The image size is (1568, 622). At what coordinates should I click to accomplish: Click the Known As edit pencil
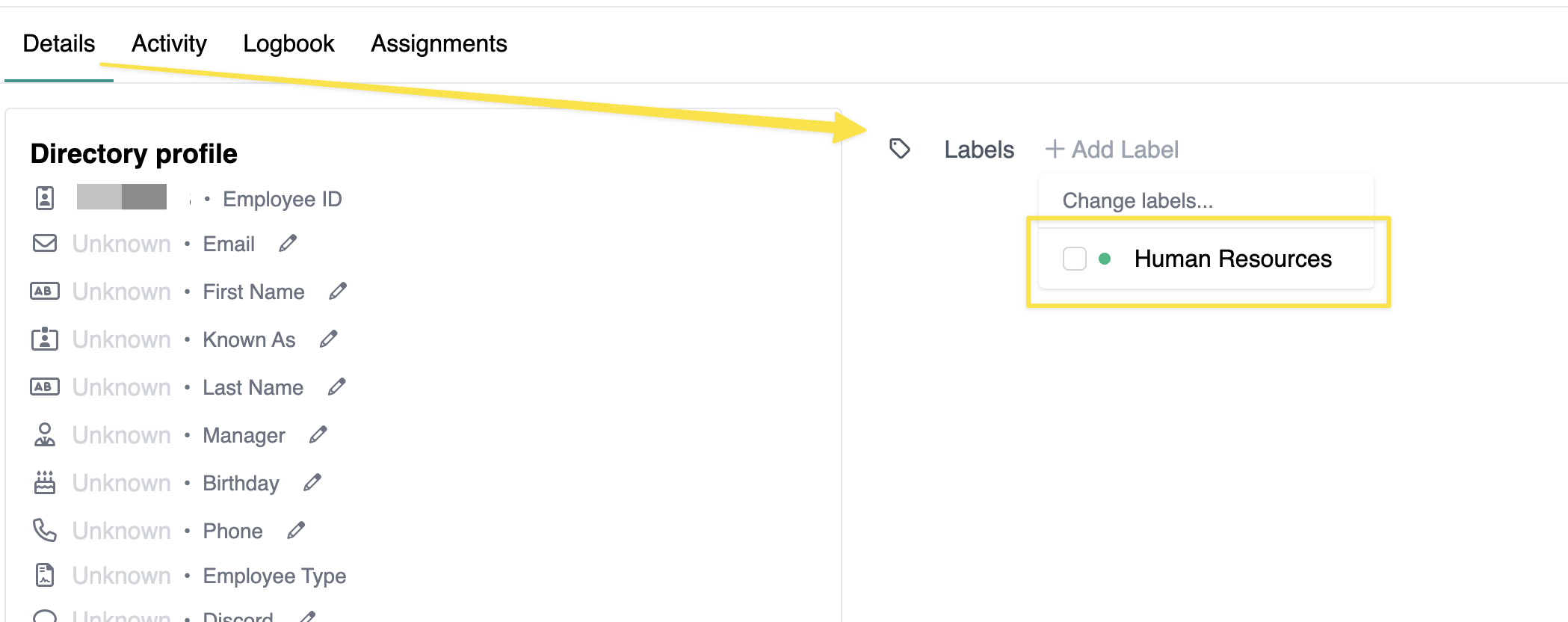tap(329, 339)
